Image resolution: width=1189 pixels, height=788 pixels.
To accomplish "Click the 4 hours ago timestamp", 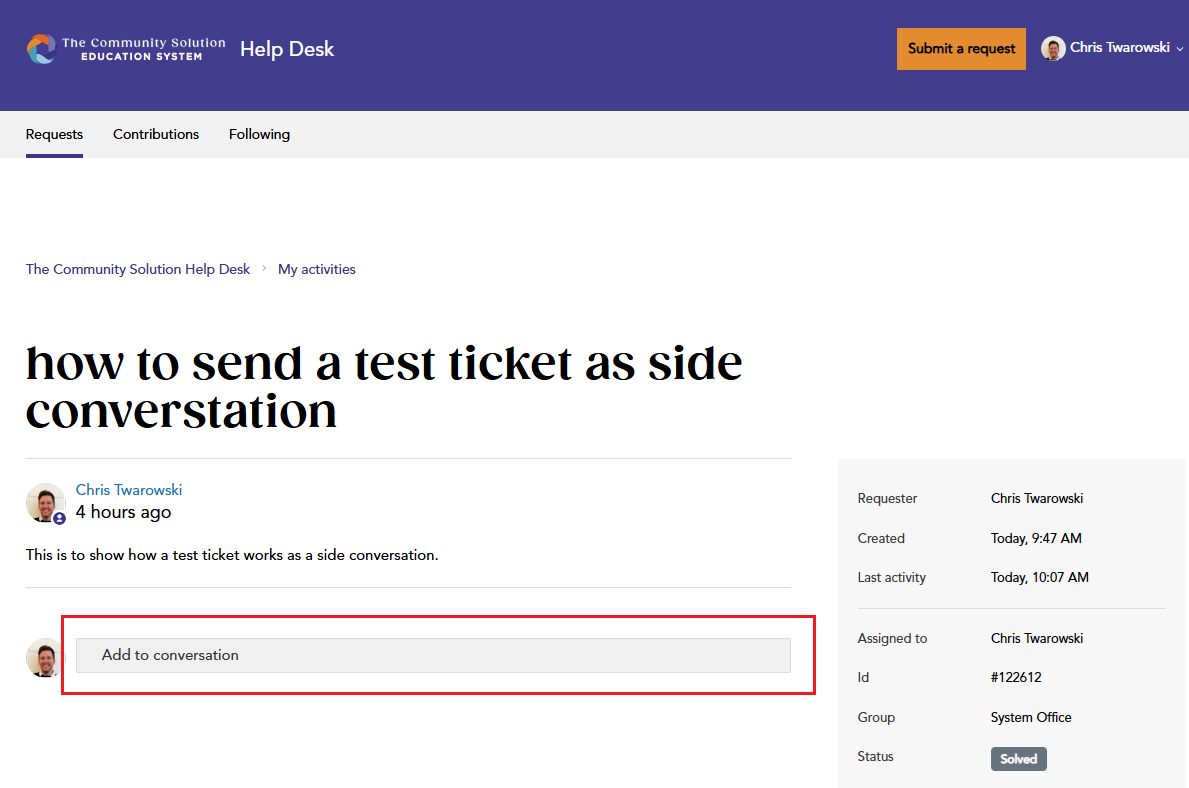I will 124,512.
